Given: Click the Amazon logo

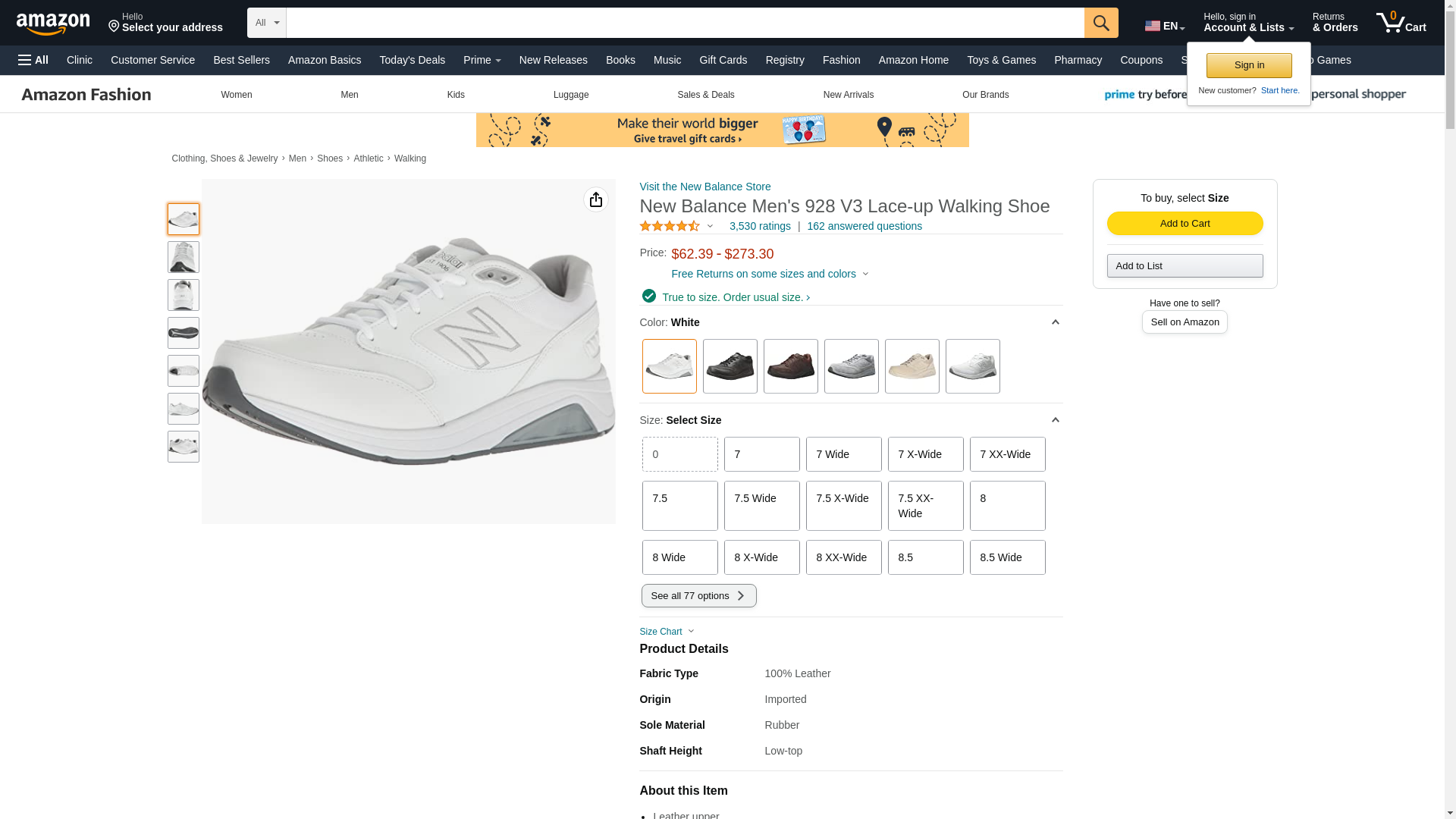Looking at the screenshot, I should pyautogui.click(x=53, y=24).
